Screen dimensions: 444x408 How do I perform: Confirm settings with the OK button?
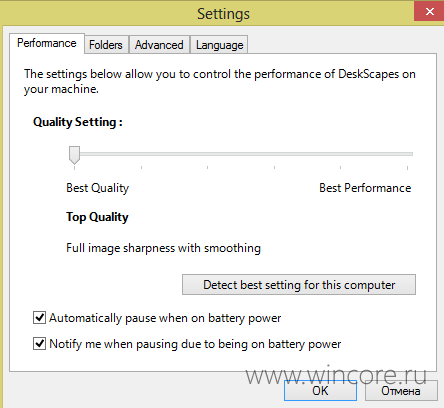320,391
